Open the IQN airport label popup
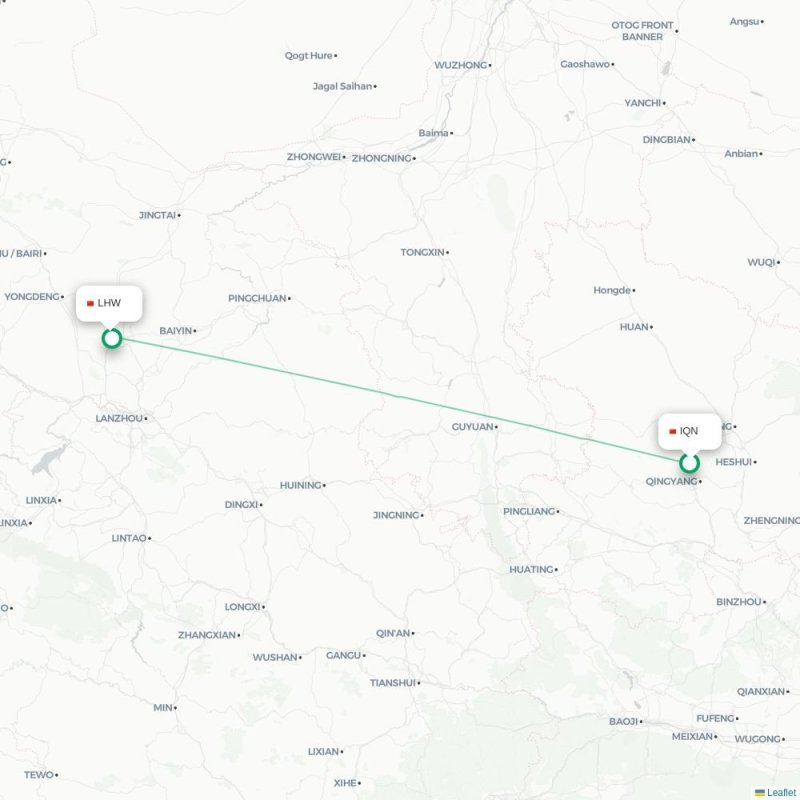 click(x=690, y=432)
